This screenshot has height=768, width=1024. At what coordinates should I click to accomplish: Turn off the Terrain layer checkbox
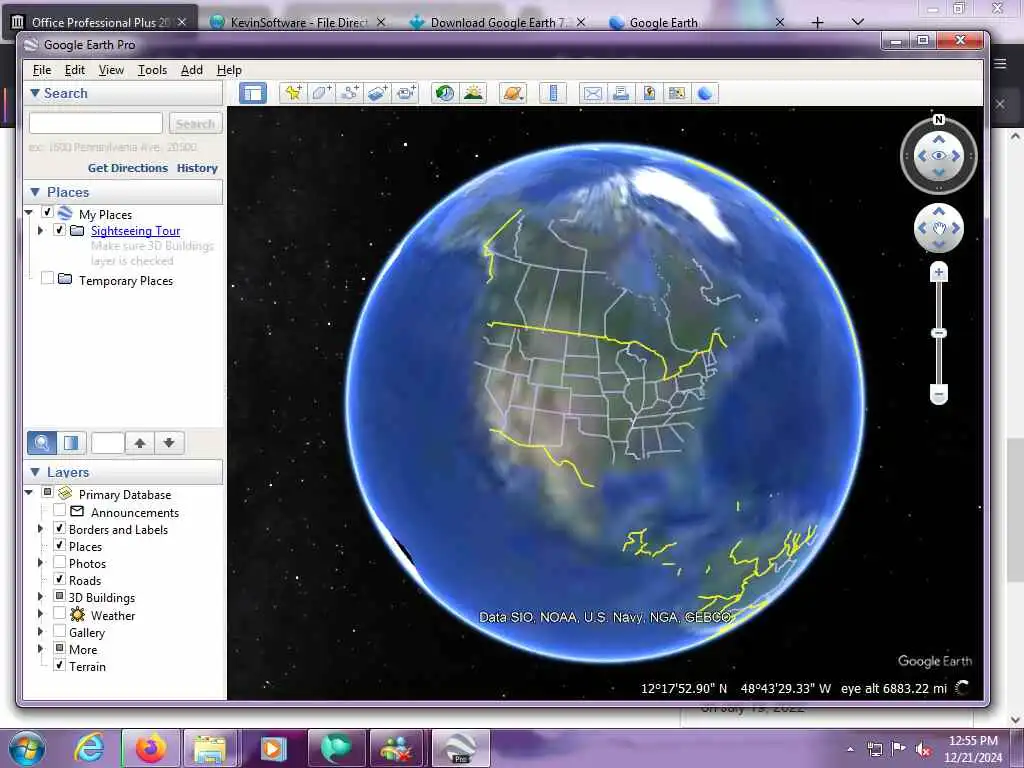59,665
